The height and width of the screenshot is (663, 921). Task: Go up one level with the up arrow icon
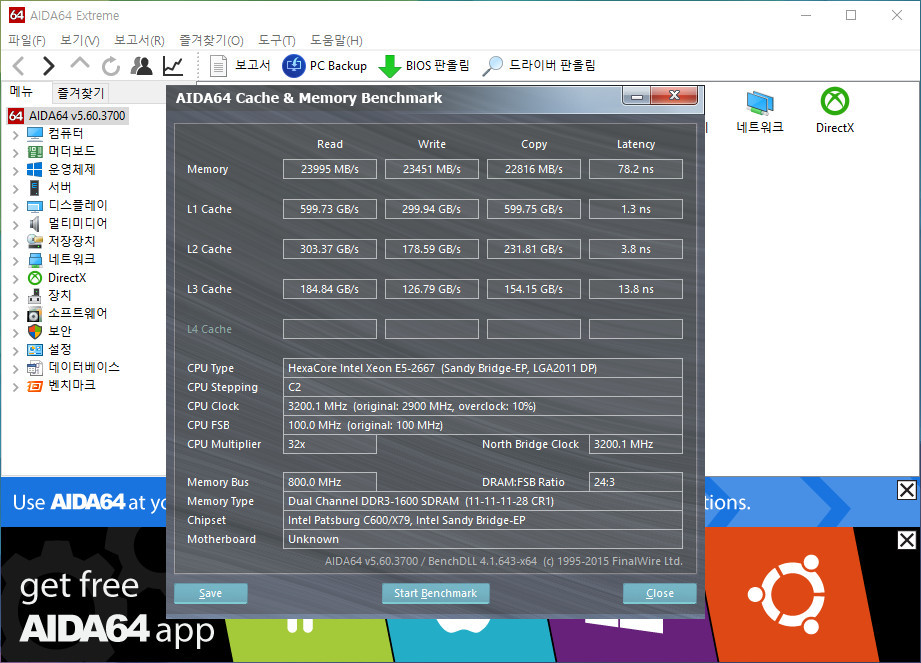pos(79,63)
